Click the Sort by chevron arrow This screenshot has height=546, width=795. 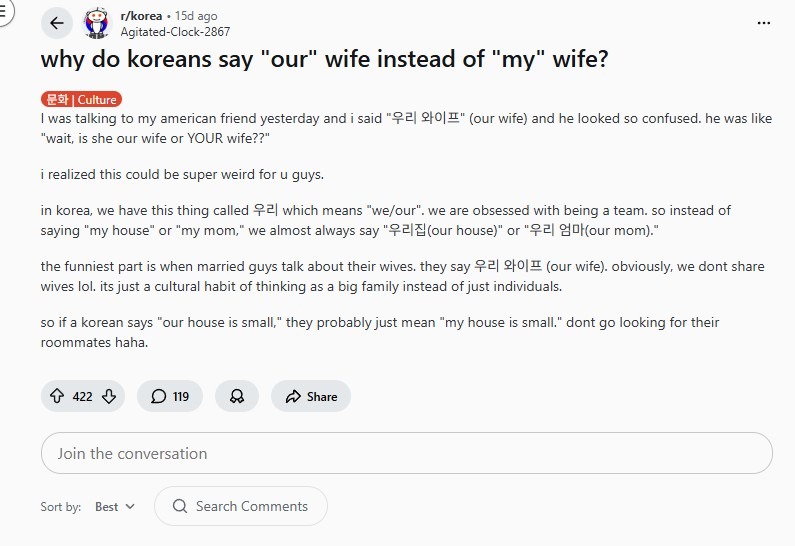coord(130,507)
